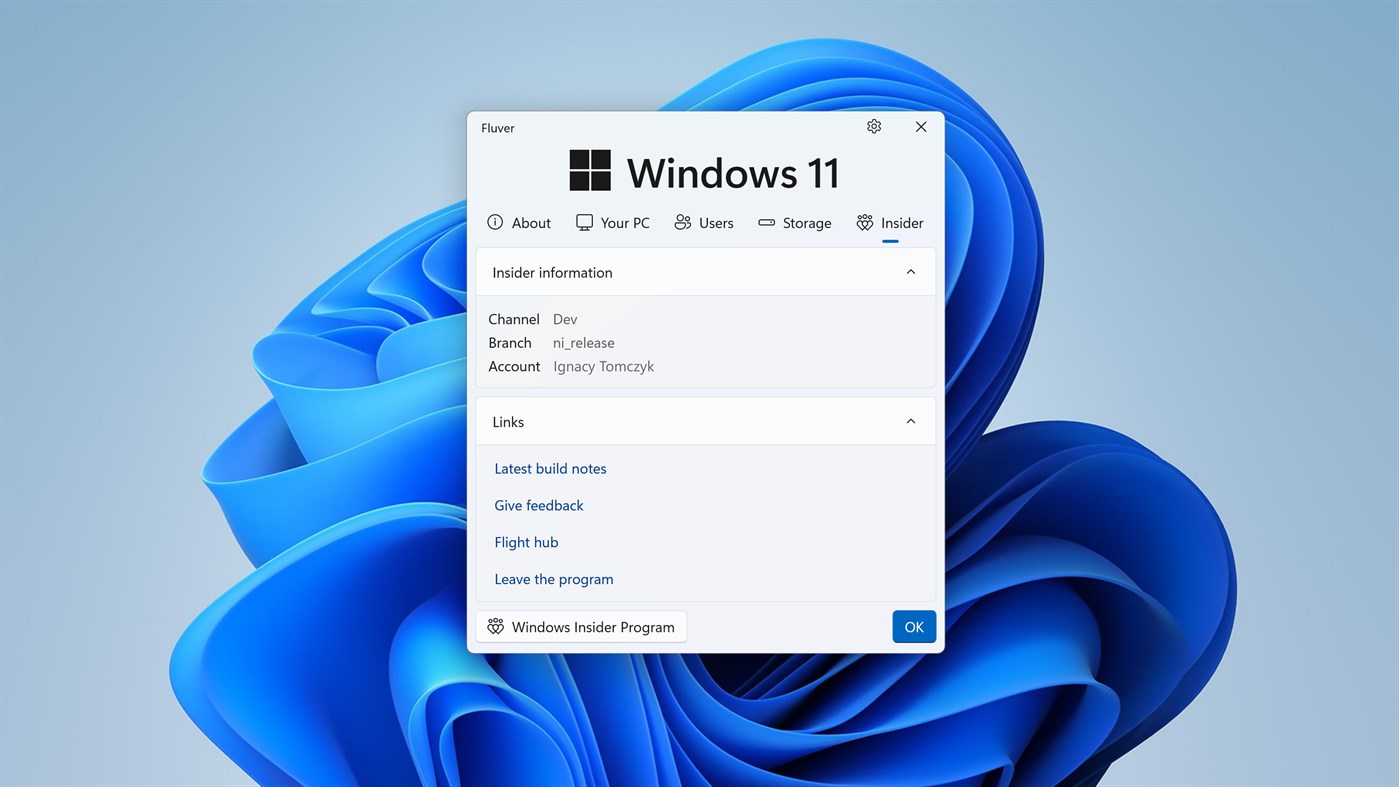This screenshot has width=1399, height=787.
Task: Click the Account label
Action: (x=514, y=367)
